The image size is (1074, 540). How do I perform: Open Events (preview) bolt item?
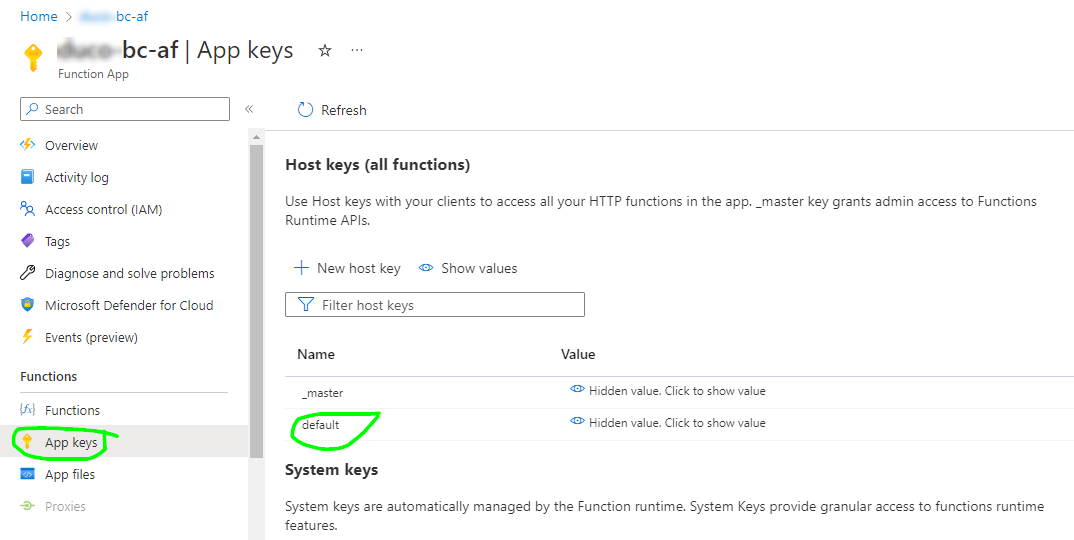(x=27, y=337)
